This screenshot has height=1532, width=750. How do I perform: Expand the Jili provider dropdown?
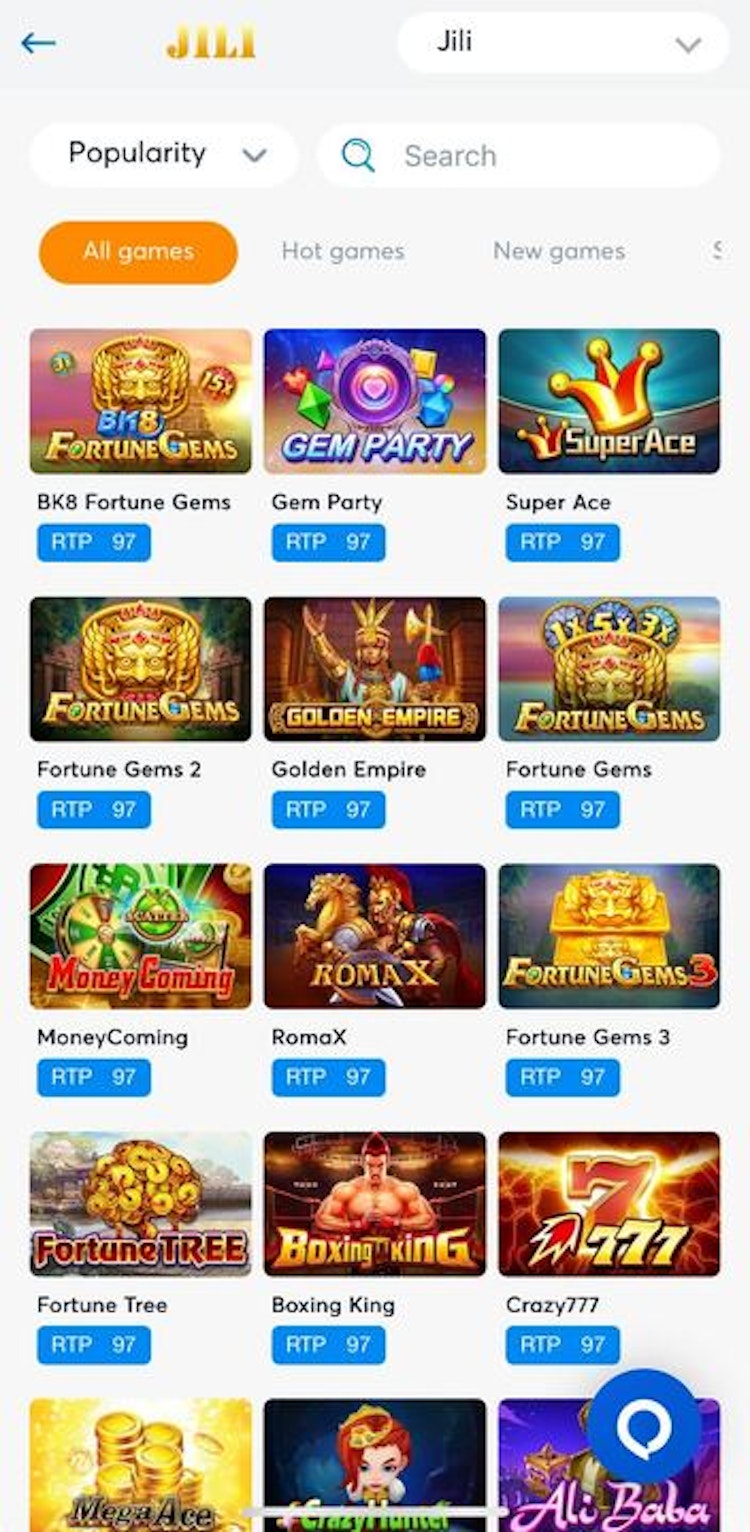click(x=564, y=43)
